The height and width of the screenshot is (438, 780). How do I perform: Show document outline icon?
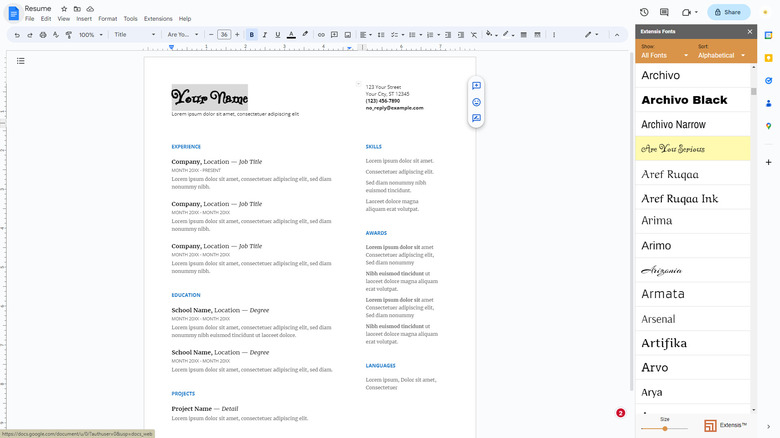[x=21, y=61]
